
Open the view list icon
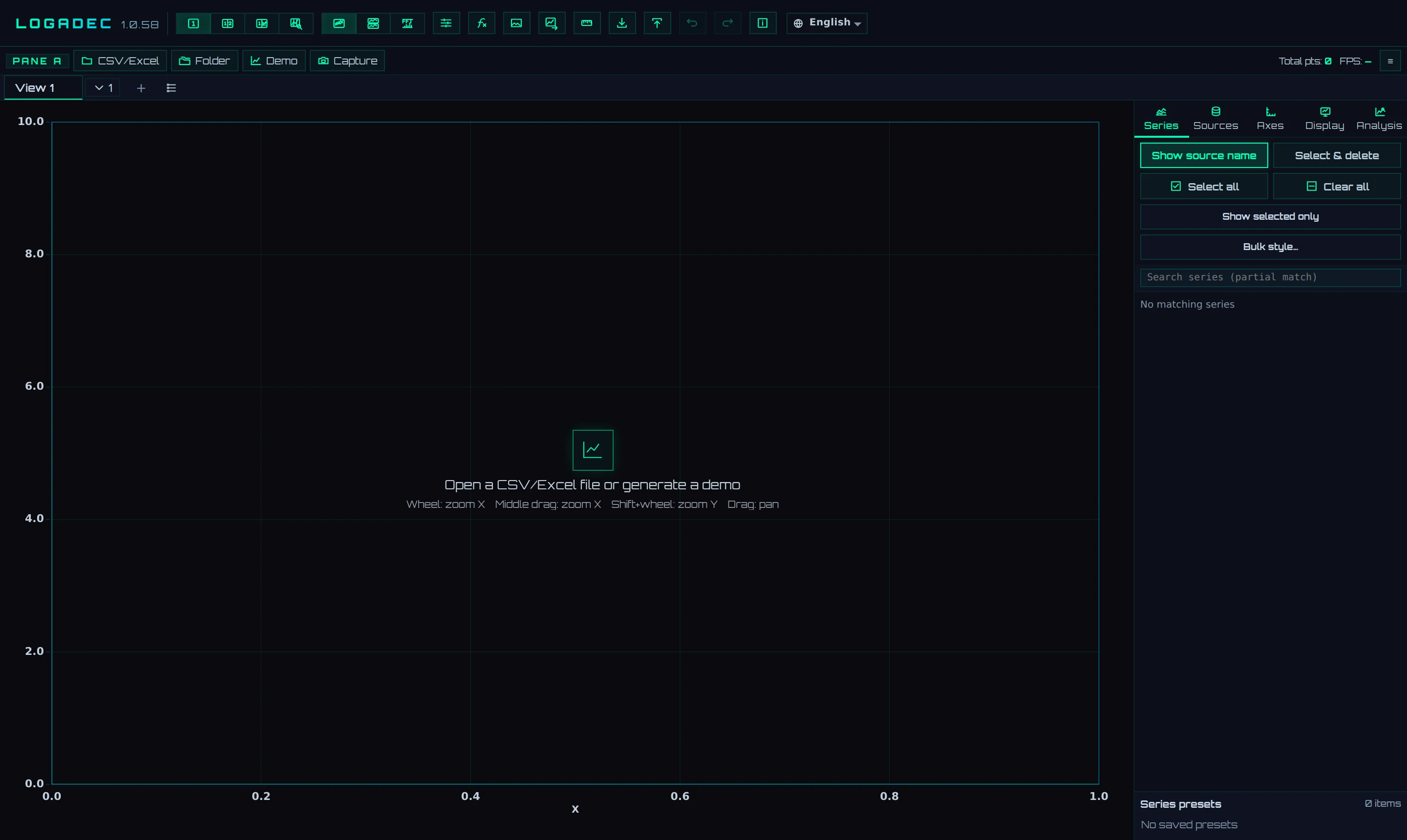[x=171, y=88]
